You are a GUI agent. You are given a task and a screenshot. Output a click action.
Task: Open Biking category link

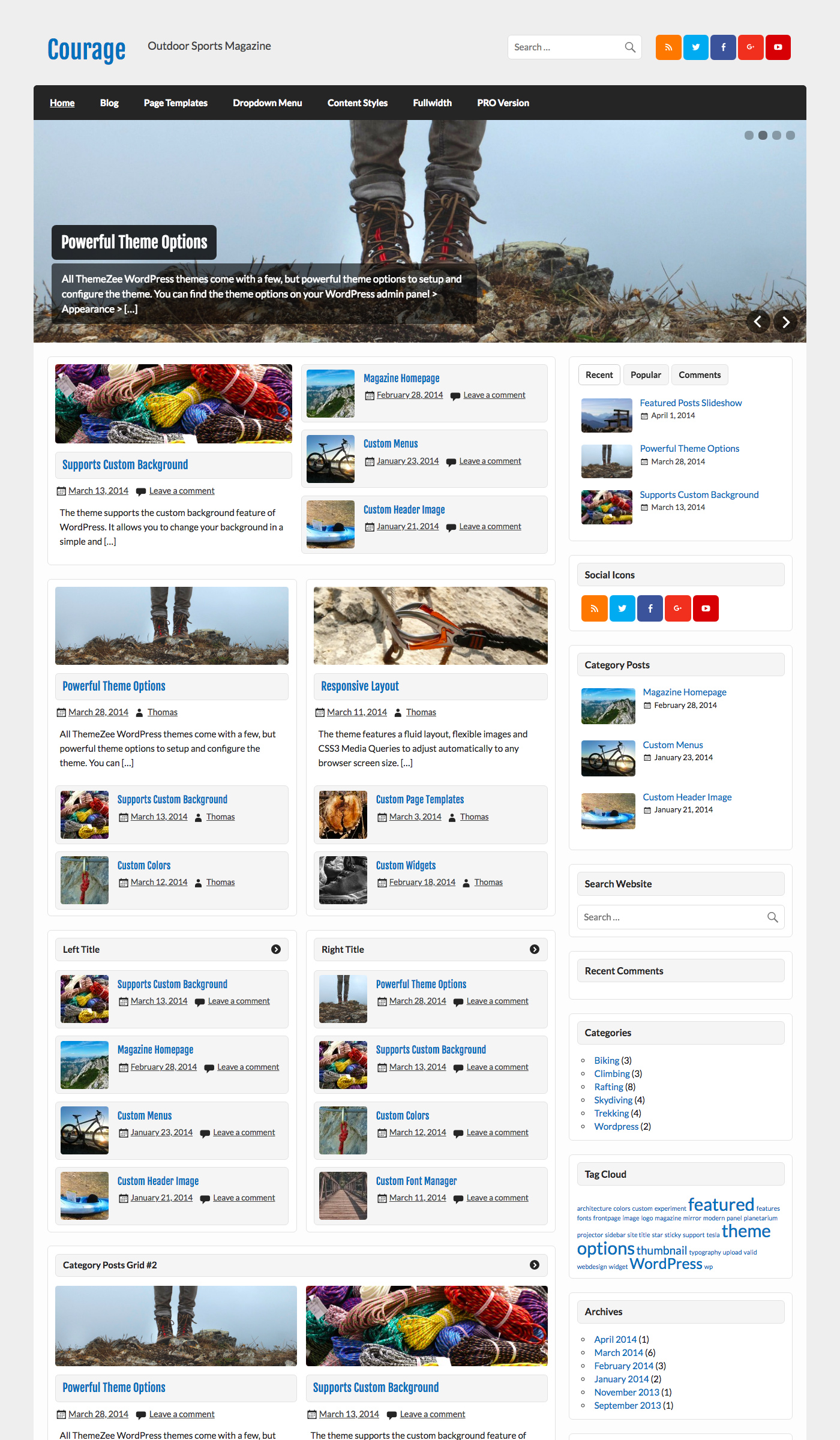click(607, 1060)
